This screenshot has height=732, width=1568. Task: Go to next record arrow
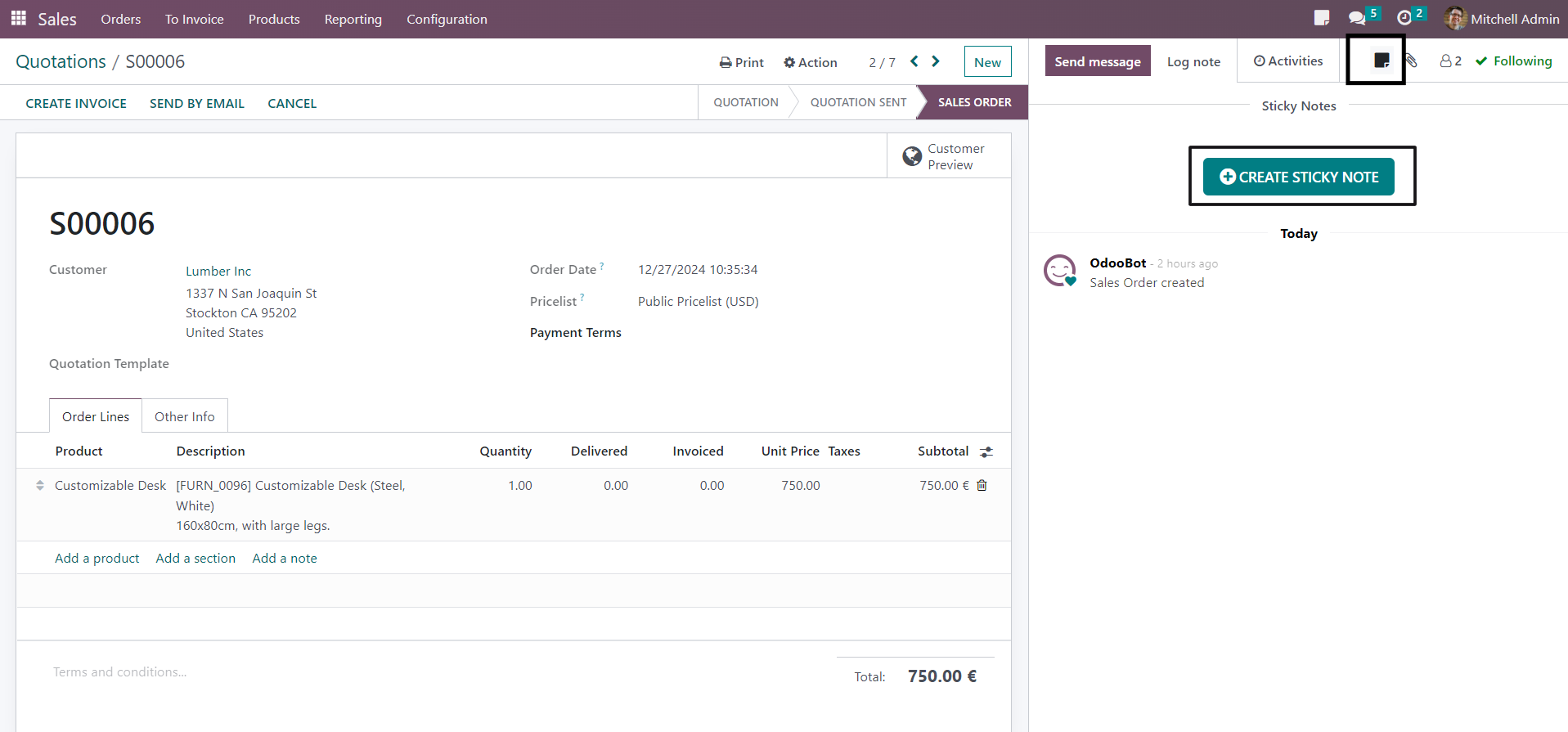(936, 61)
